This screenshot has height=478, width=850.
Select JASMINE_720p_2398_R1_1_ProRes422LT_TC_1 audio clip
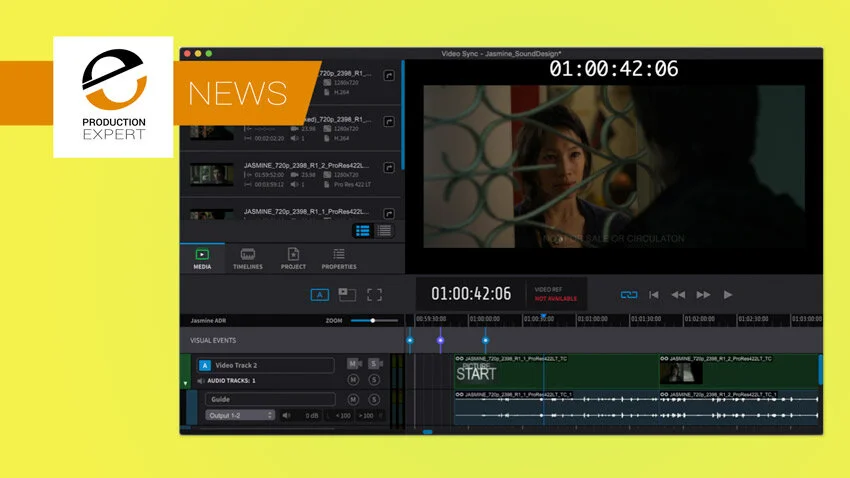tap(556, 407)
